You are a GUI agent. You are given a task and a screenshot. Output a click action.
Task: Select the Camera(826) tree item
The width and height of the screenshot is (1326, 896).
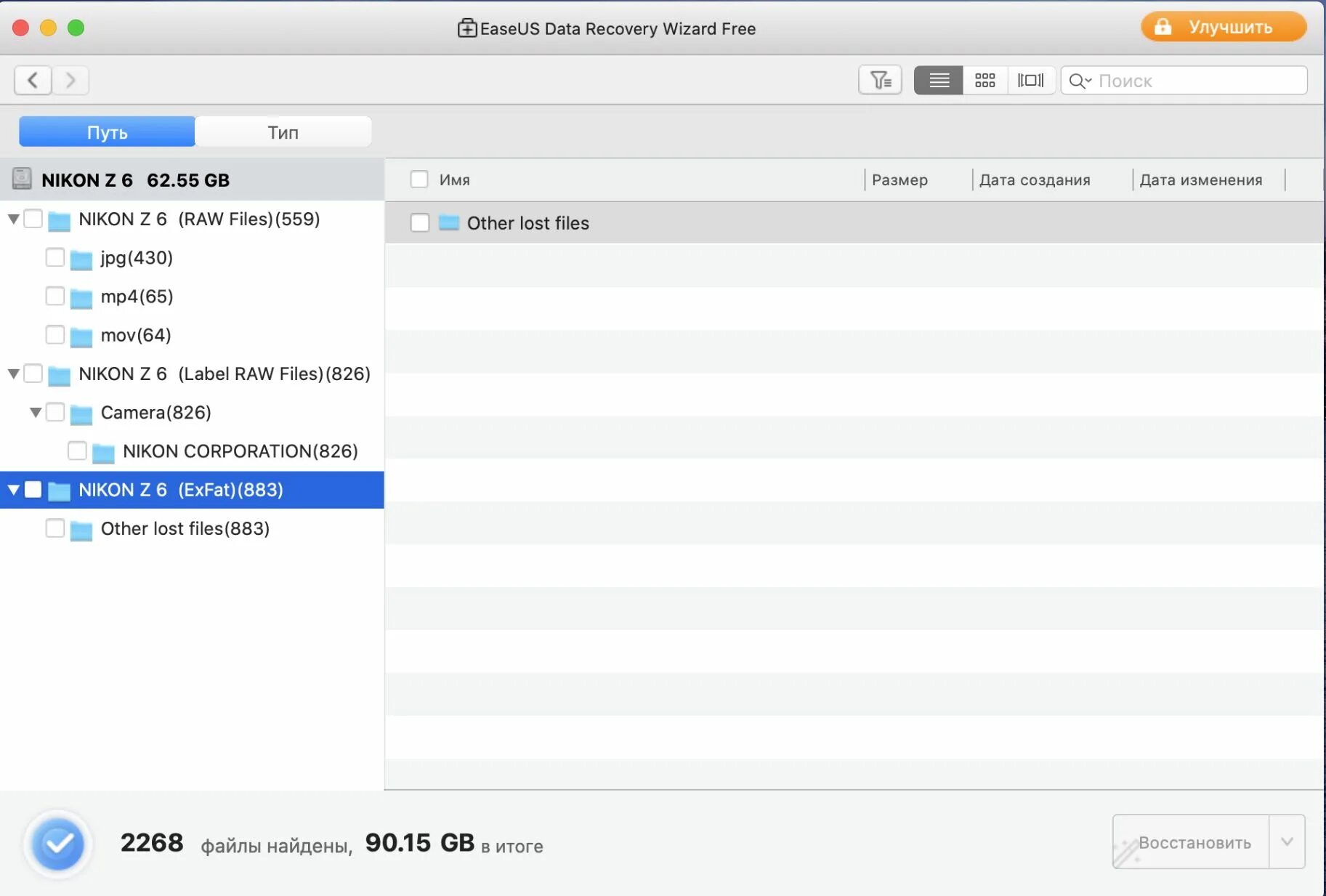click(x=156, y=412)
